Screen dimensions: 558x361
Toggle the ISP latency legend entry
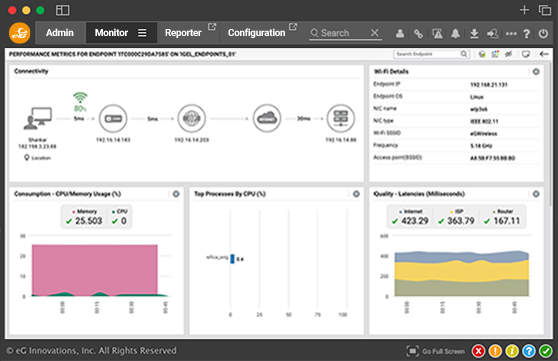click(x=457, y=211)
